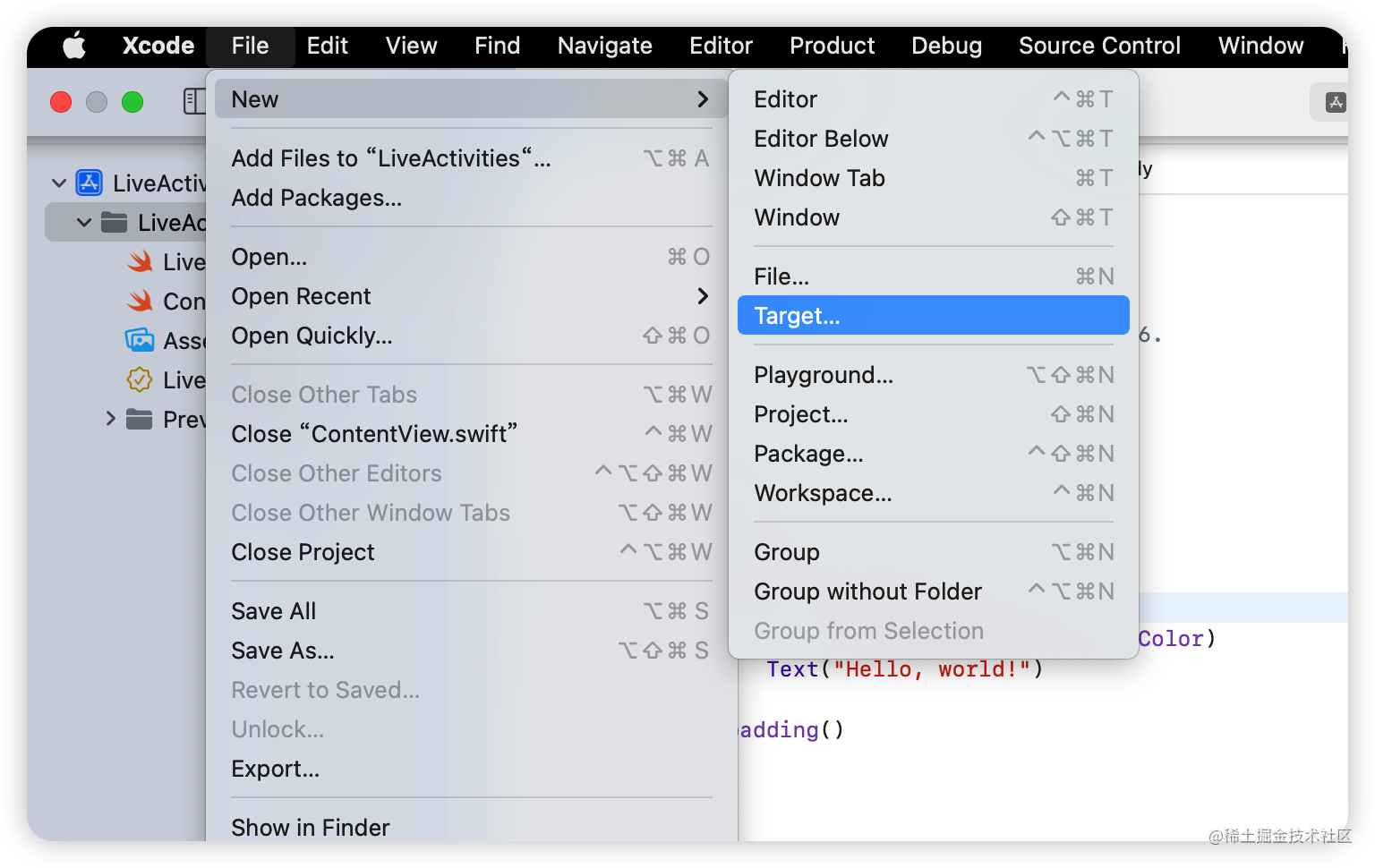Select Project... in the New submenu

934,414
